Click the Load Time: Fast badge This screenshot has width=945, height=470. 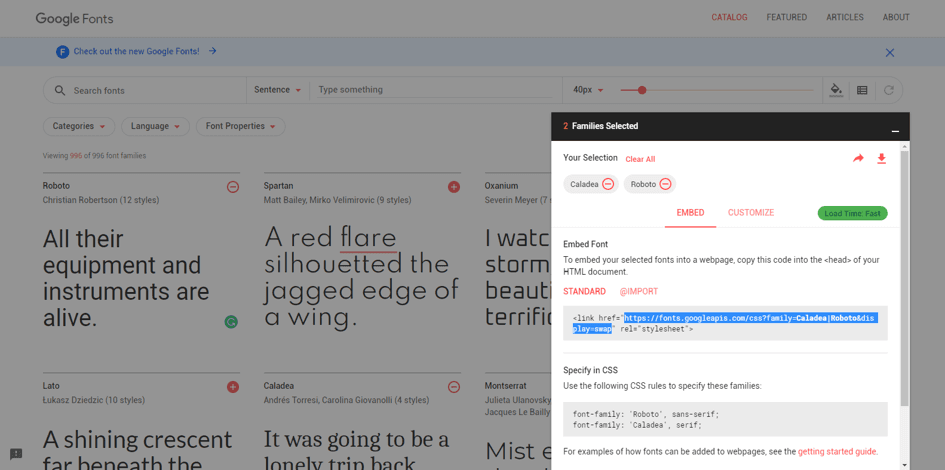(x=852, y=213)
